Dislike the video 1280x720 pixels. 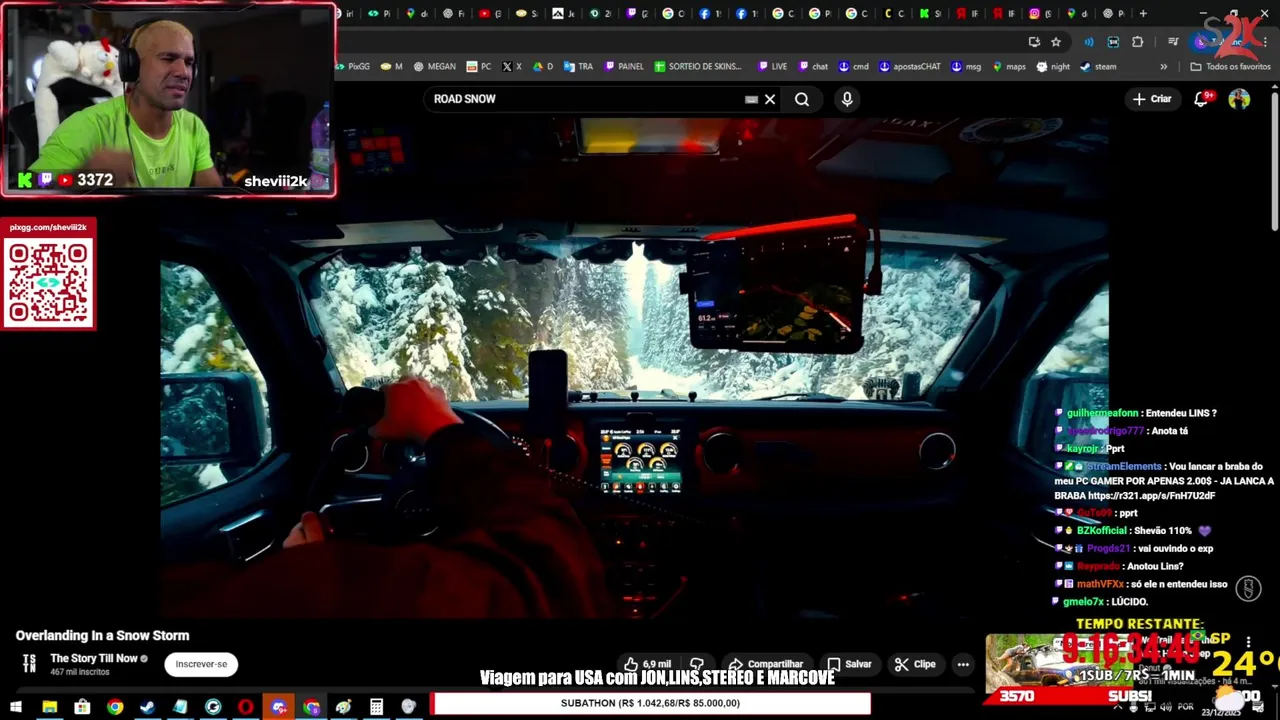pyautogui.click(x=698, y=664)
